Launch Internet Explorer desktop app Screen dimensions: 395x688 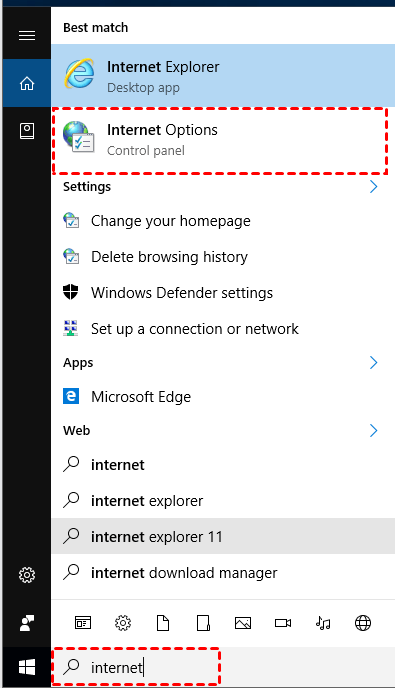click(x=223, y=75)
